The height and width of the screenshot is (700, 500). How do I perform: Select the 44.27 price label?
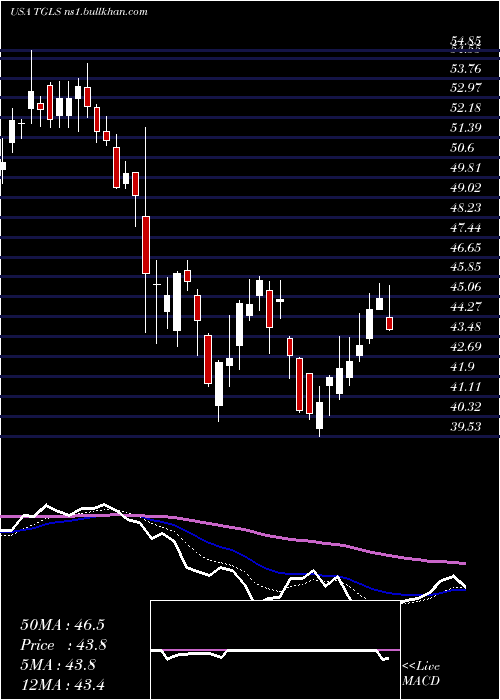click(x=466, y=307)
